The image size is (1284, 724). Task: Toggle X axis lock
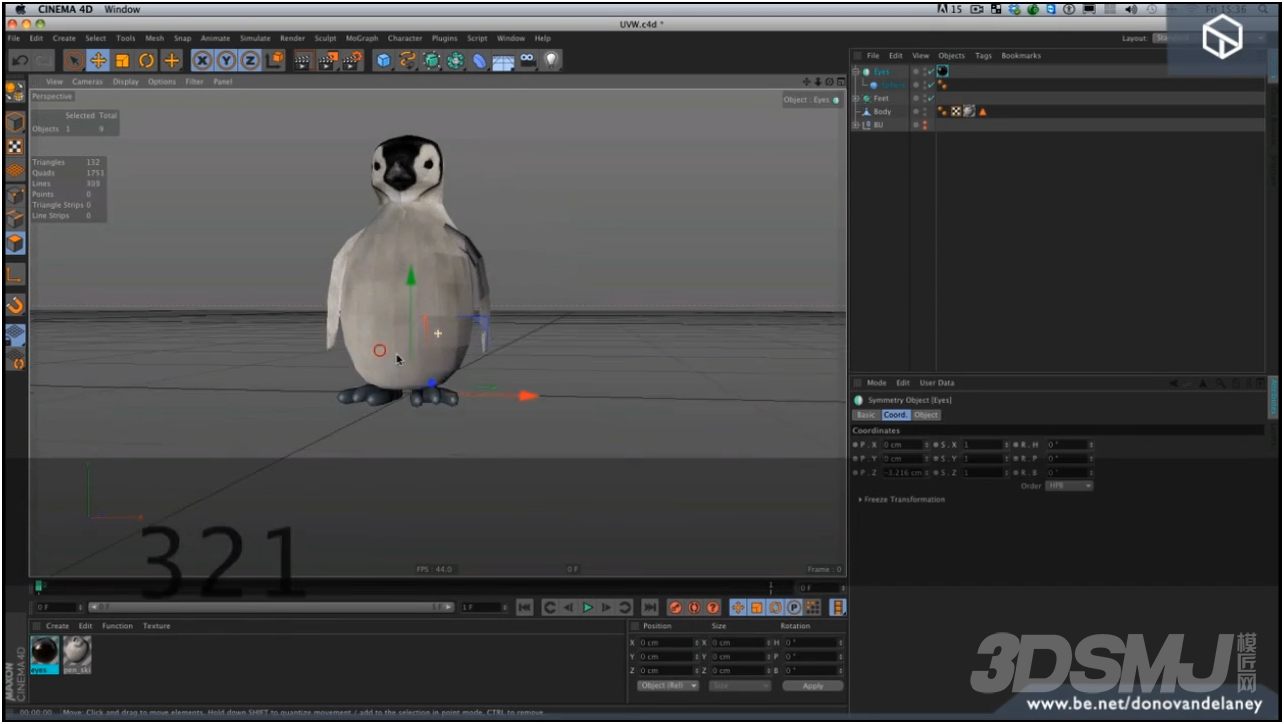[202, 61]
